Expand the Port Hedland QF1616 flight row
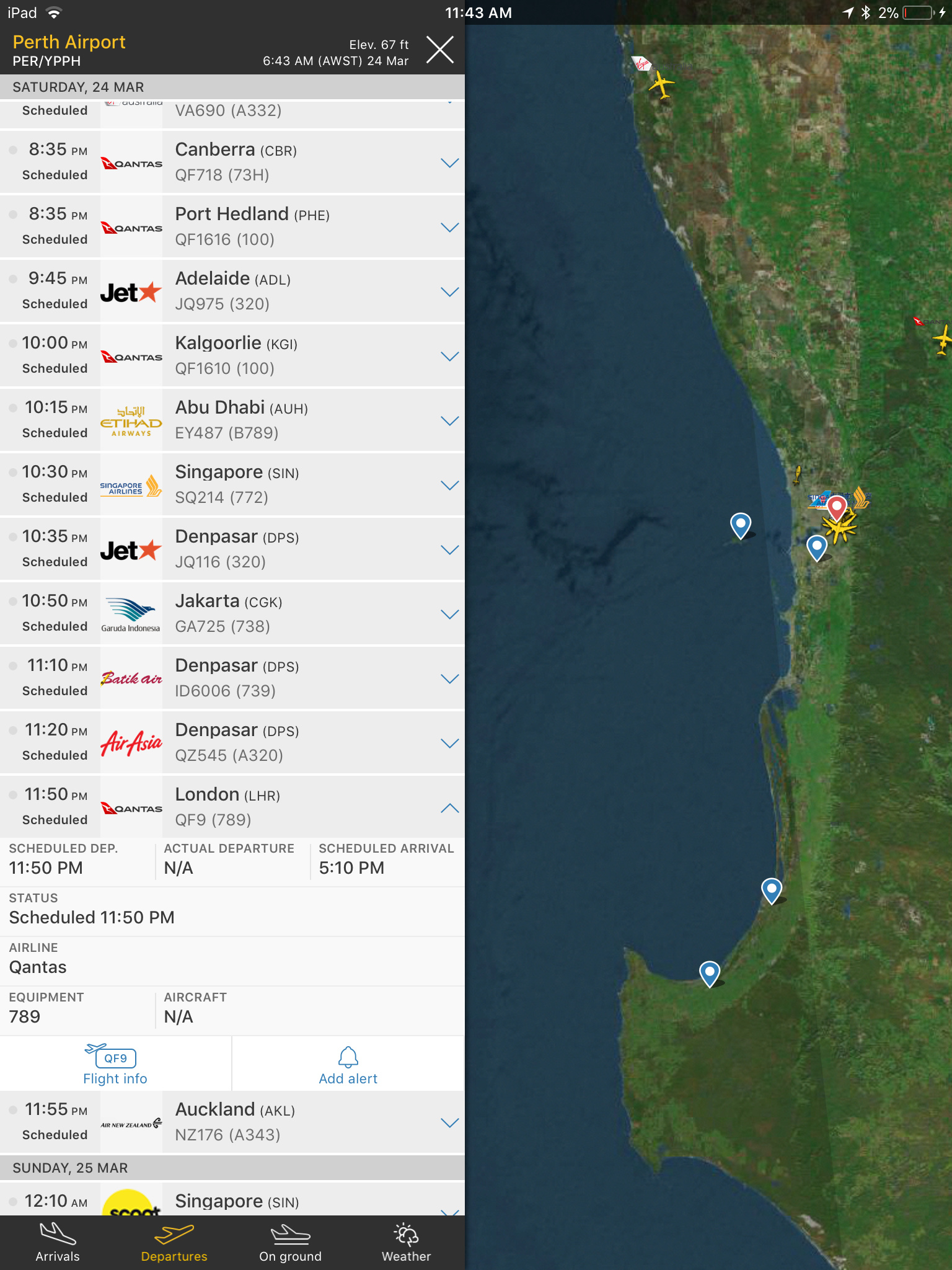Image resolution: width=952 pixels, height=1270 pixels. (449, 228)
